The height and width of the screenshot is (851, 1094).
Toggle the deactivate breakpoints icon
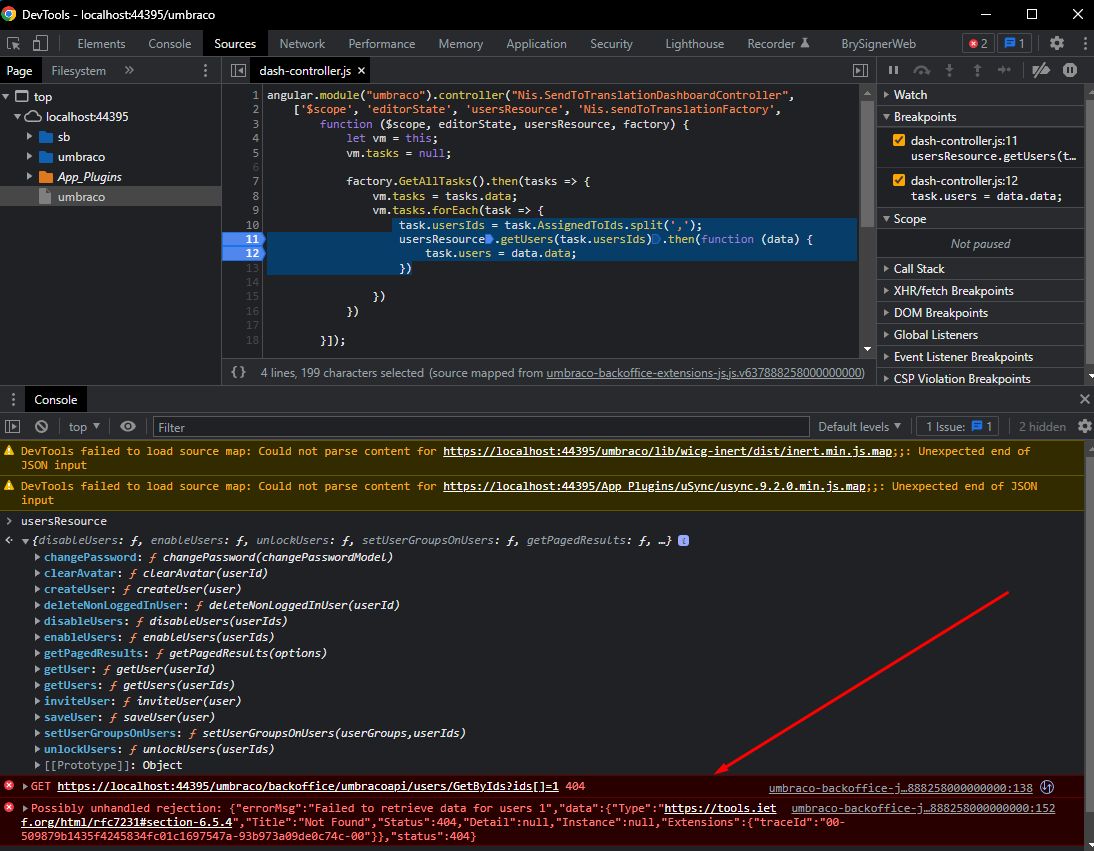coord(1041,70)
